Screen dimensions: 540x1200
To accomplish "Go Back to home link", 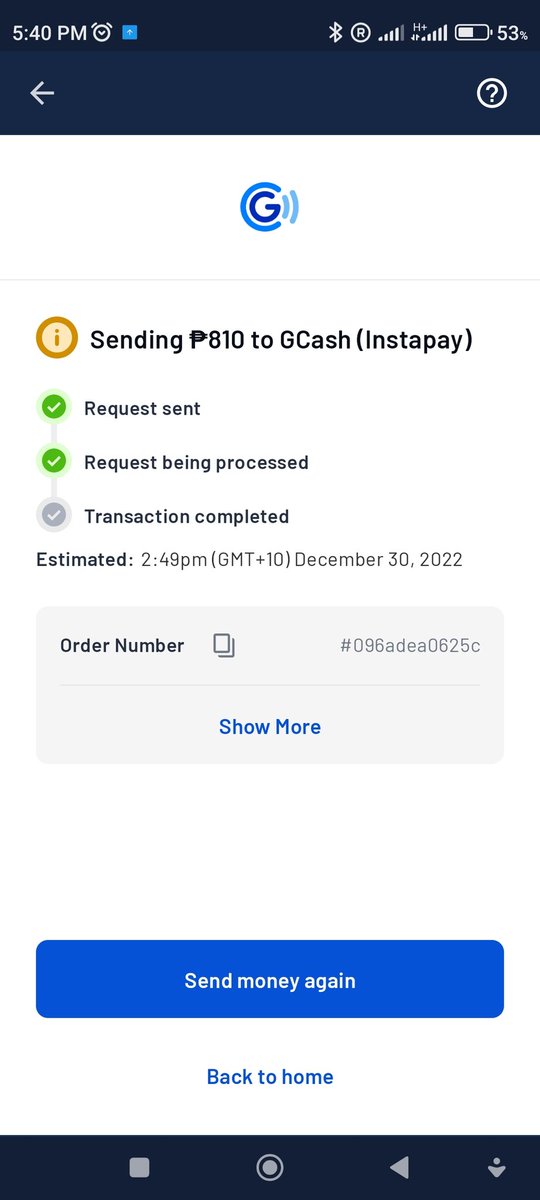I will click(x=270, y=1077).
